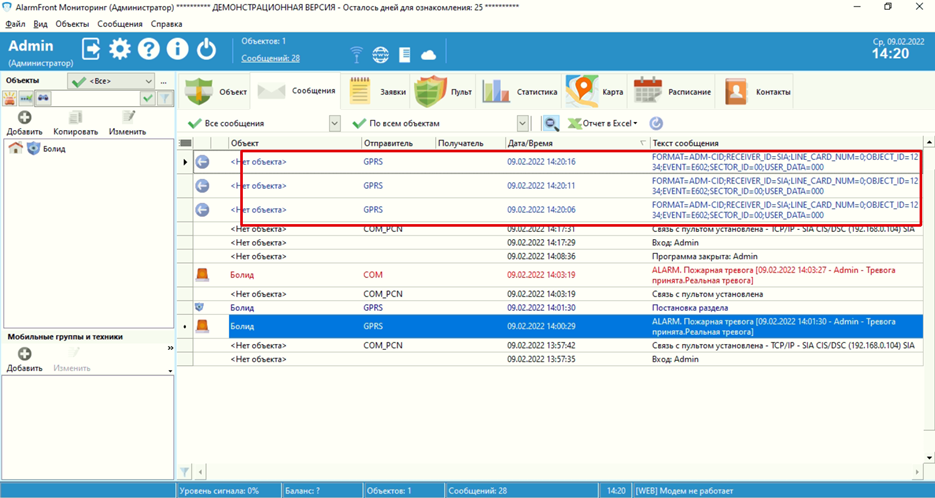Open the 'Сообщения' menu in menu bar
Viewport: 935px width, 498px height.
pyautogui.click(x=119, y=23)
